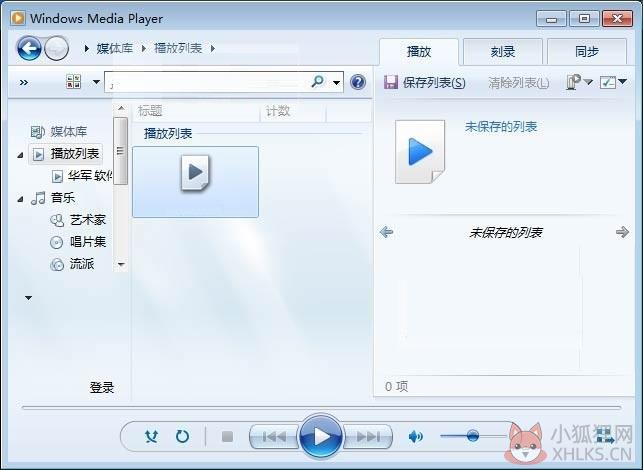Click the greyed Forward navigation button
The height and width of the screenshot is (470, 643).
tap(56, 48)
